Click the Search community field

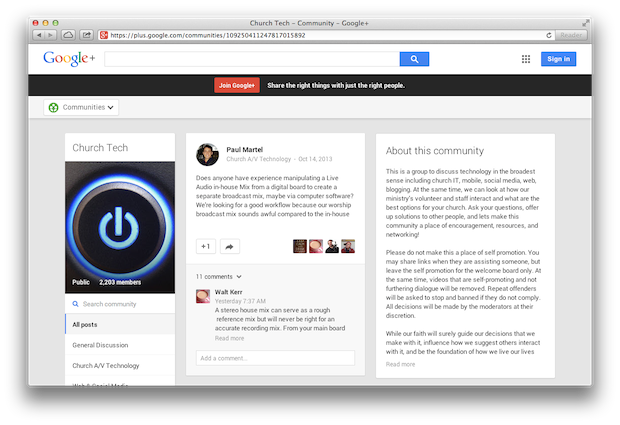click(x=120, y=304)
